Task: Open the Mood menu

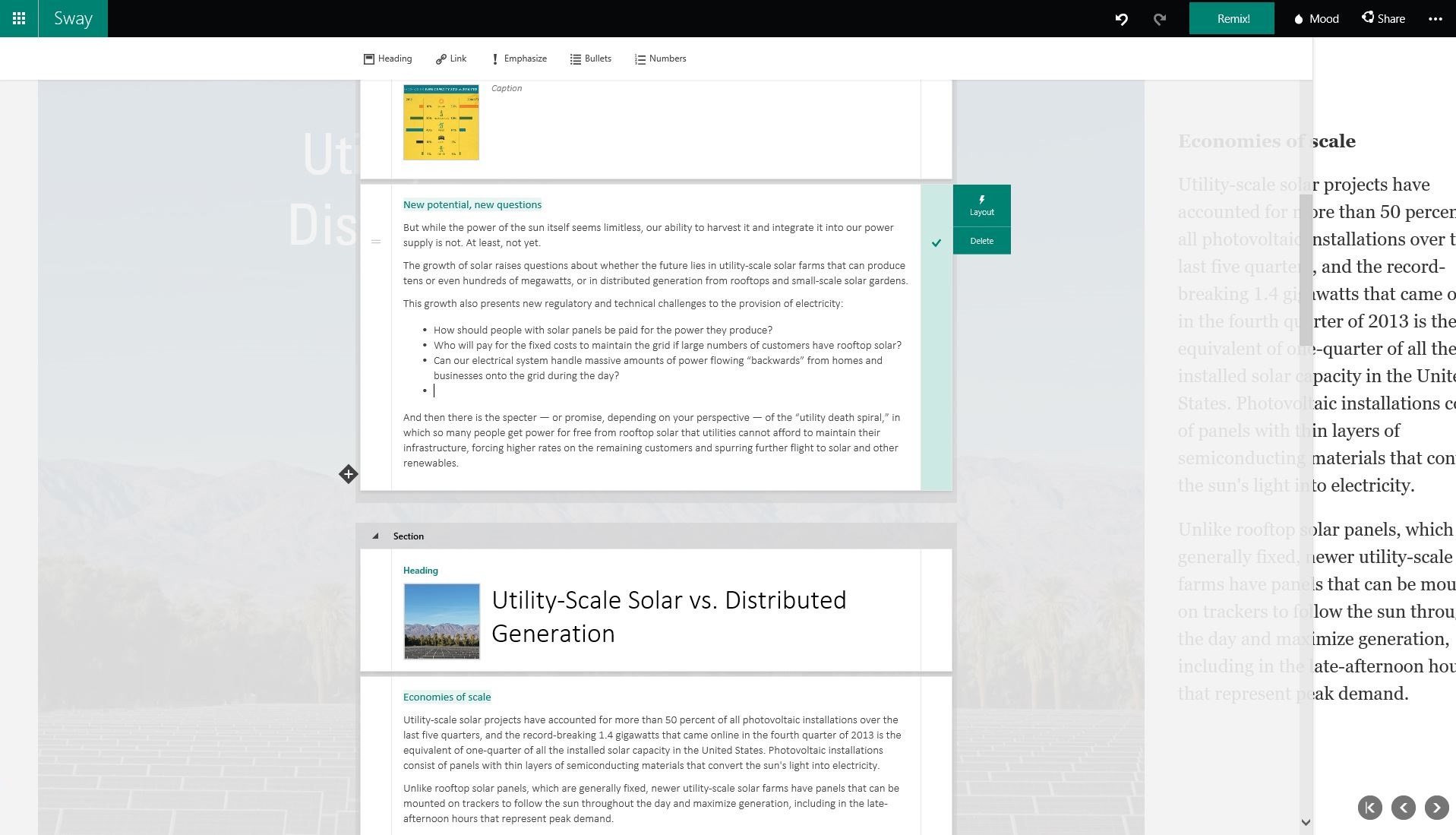Action: 1316,19
